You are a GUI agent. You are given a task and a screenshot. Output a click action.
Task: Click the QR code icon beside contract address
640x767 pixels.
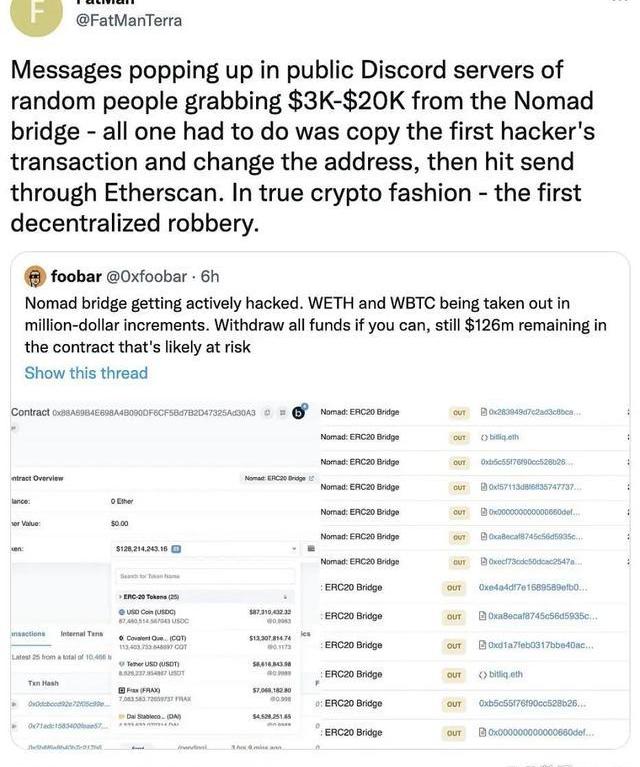283,412
